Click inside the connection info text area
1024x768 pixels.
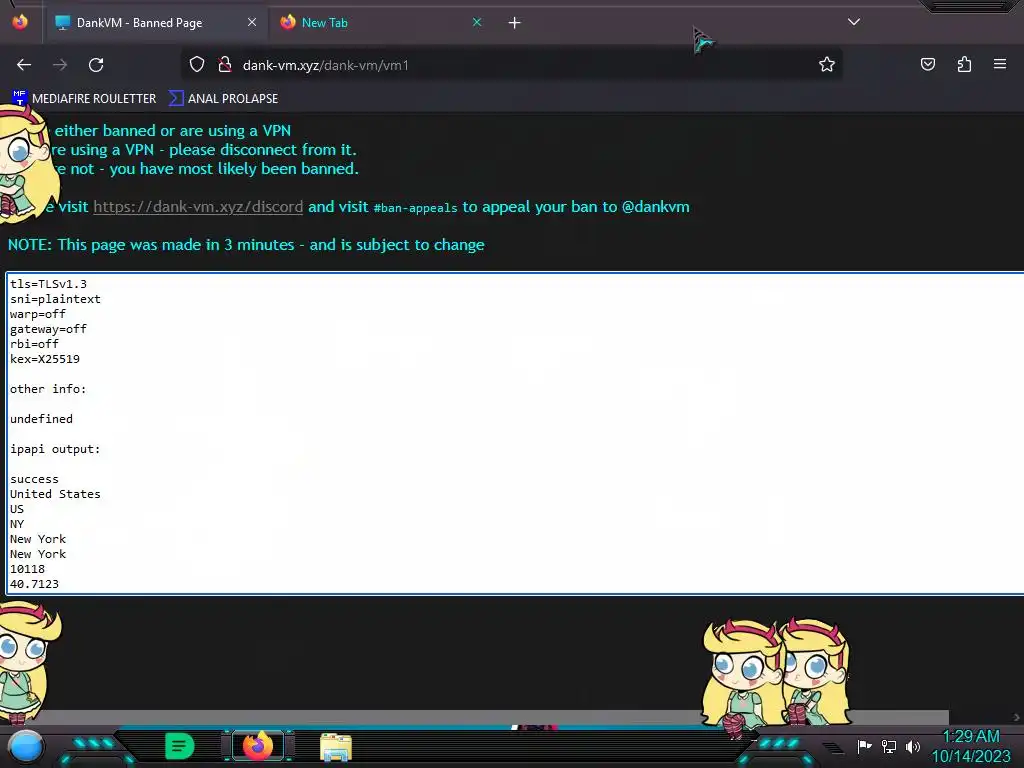[x=516, y=434]
